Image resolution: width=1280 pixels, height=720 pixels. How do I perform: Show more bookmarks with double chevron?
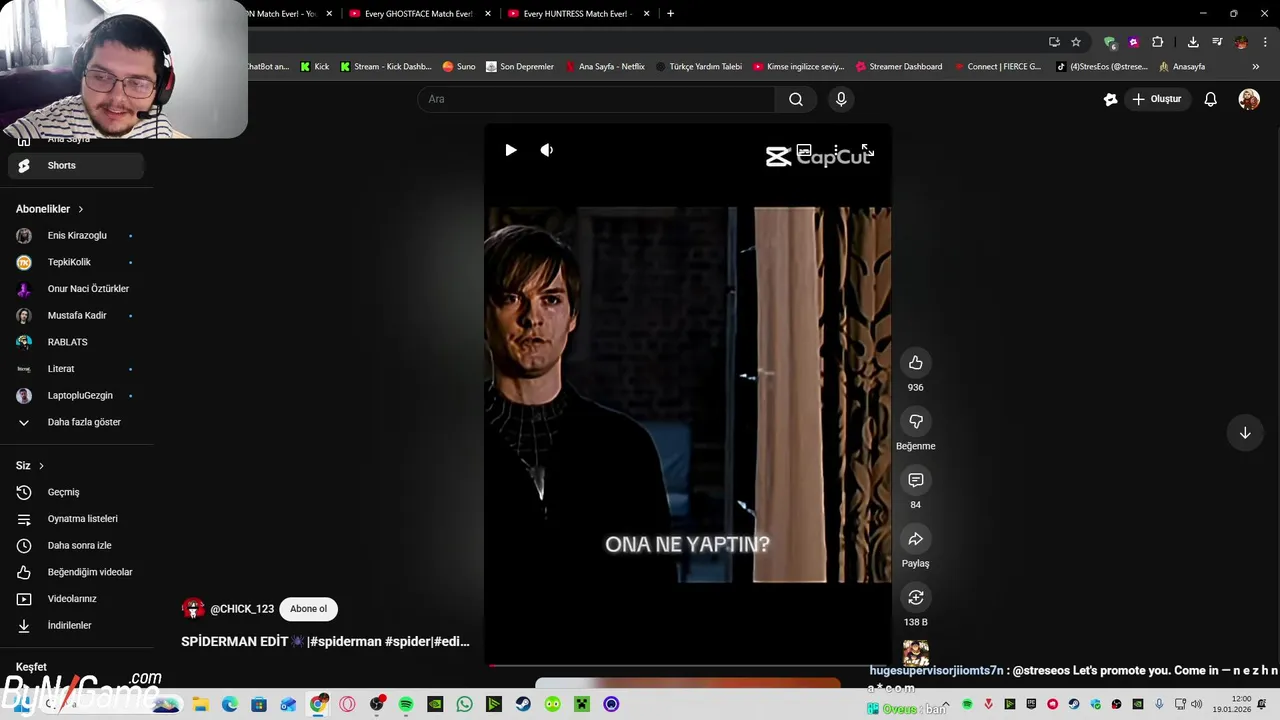point(1256,67)
